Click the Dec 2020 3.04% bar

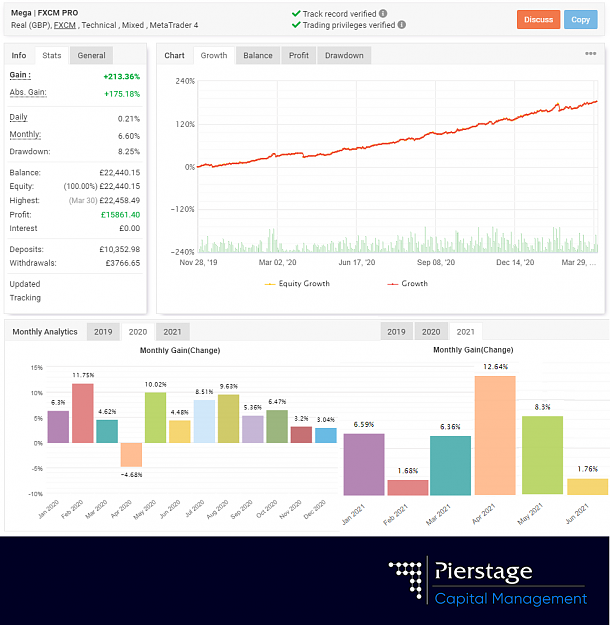coord(326,435)
